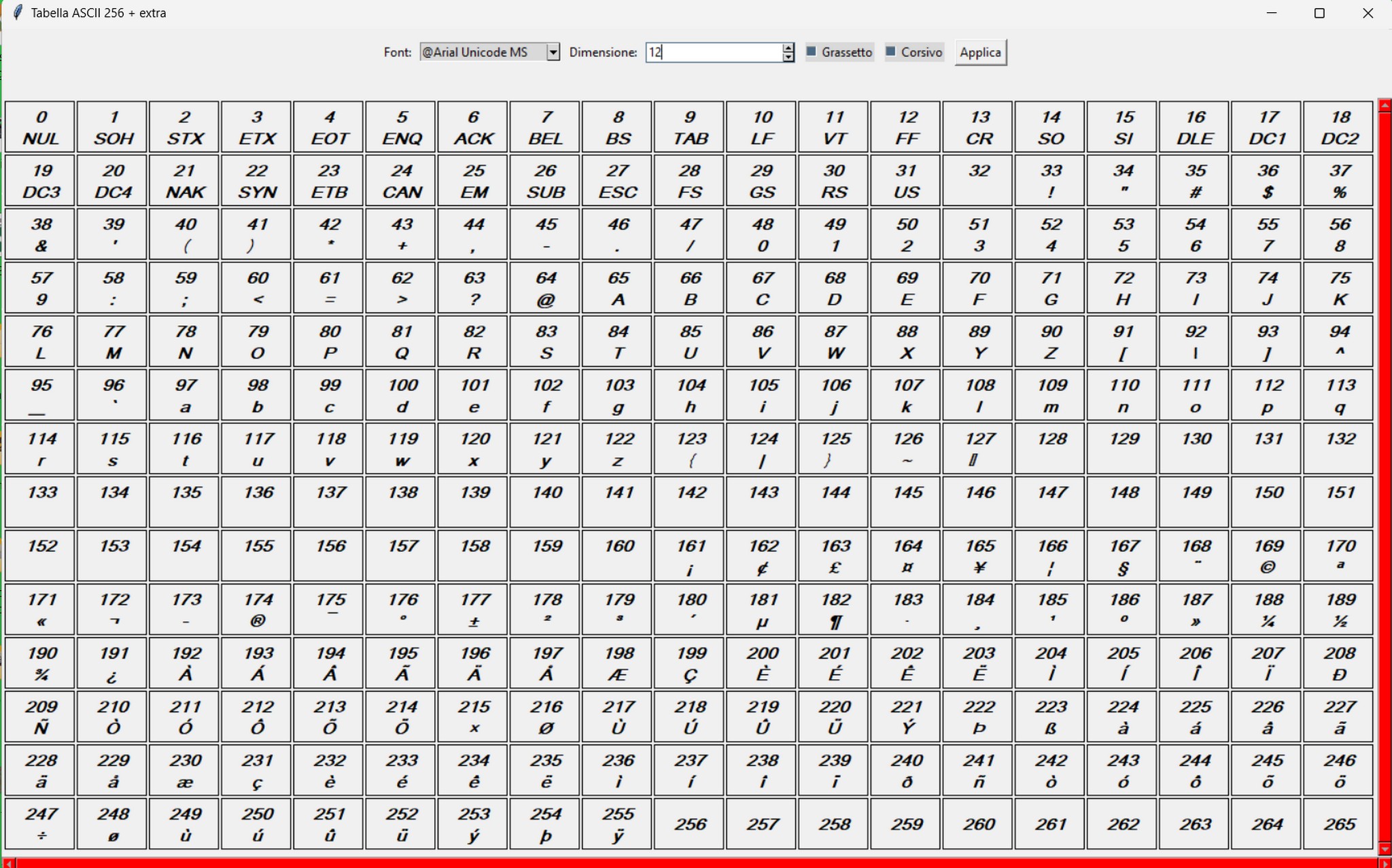1392x868 pixels.
Task: Select cell 94 caret
Action: point(1339,342)
